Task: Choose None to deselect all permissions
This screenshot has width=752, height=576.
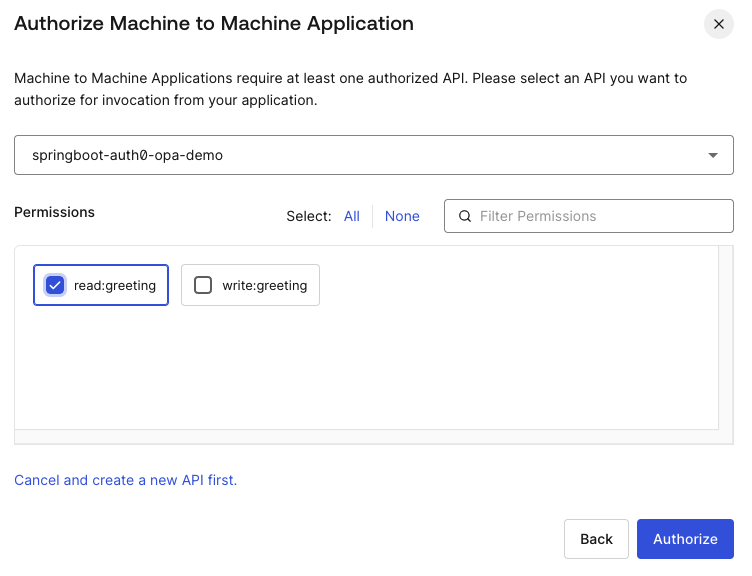Action: coord(402,216)
